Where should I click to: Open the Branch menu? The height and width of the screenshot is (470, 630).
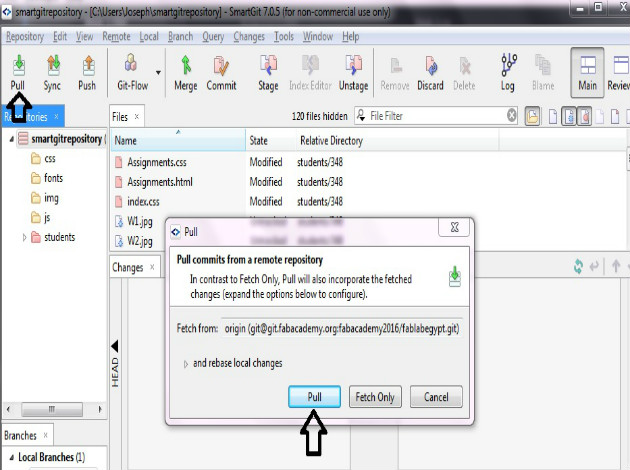180,37
